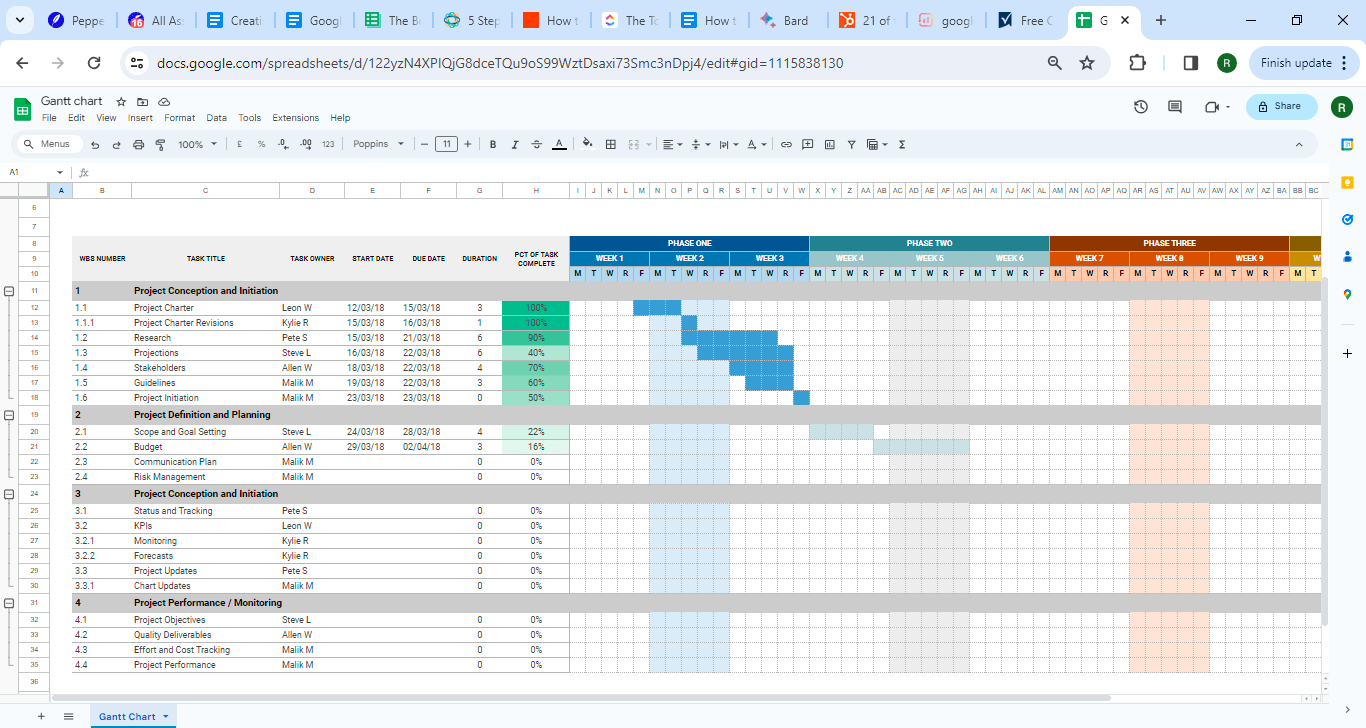
Task: Open more number formats (123)
Action: (x=328, y=144)
